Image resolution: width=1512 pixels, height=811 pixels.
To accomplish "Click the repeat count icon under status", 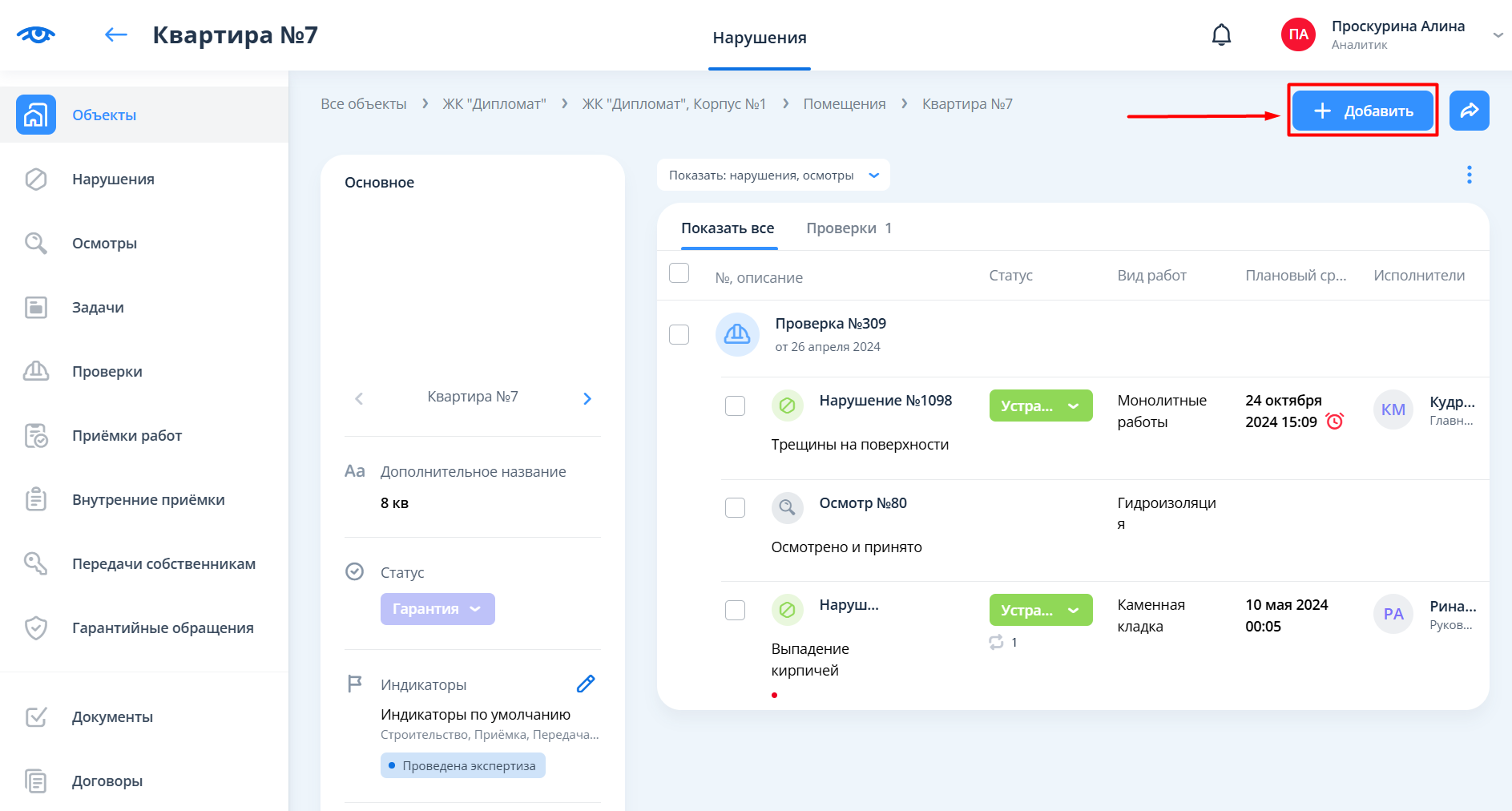I will pyautogui.click(x=997, y=642).
